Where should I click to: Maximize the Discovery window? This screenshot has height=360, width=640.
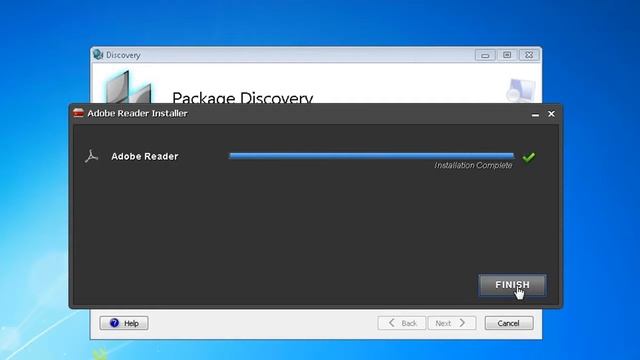[x=507, y=55]
